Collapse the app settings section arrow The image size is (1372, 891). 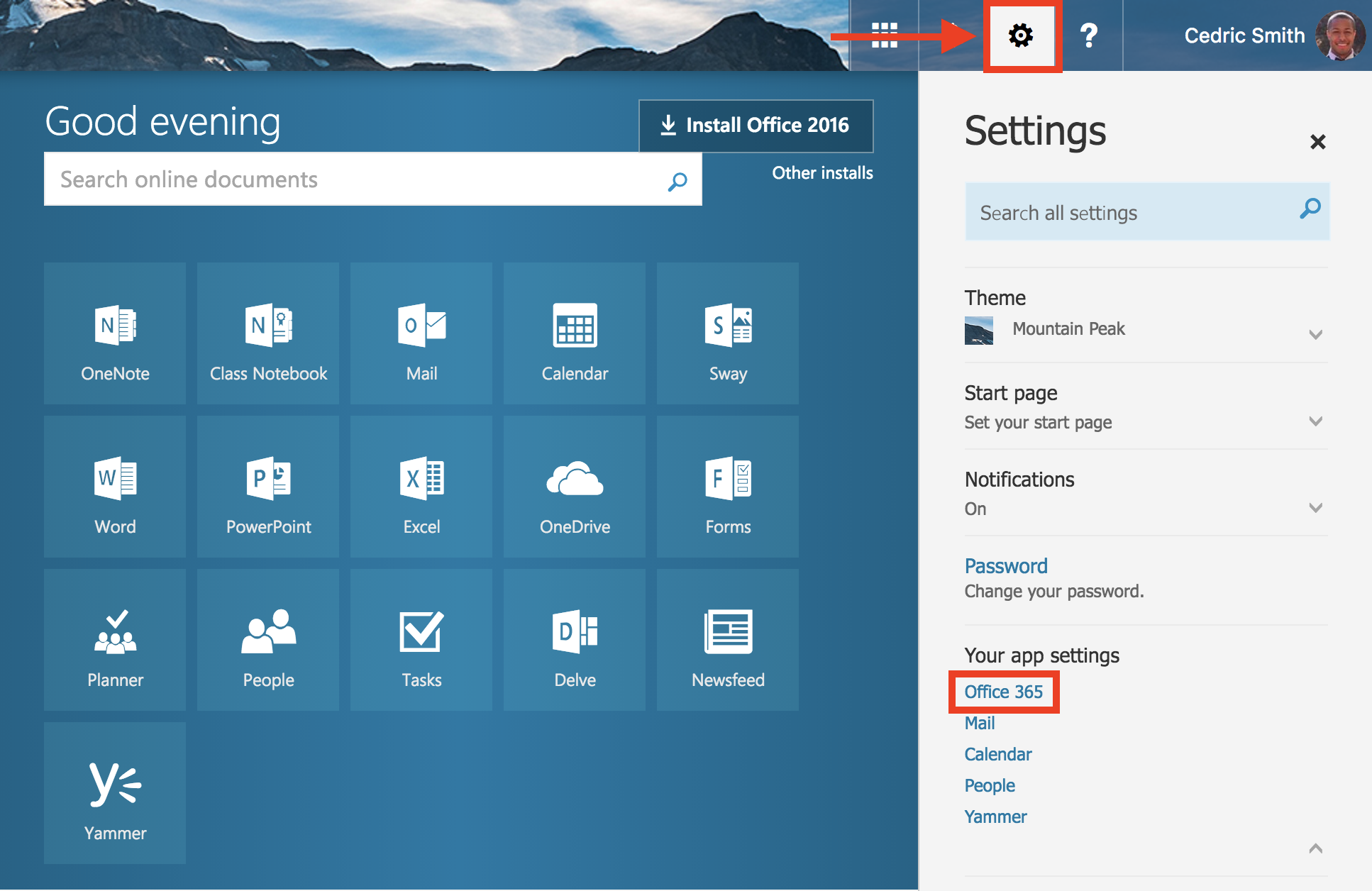[1315, 848]
